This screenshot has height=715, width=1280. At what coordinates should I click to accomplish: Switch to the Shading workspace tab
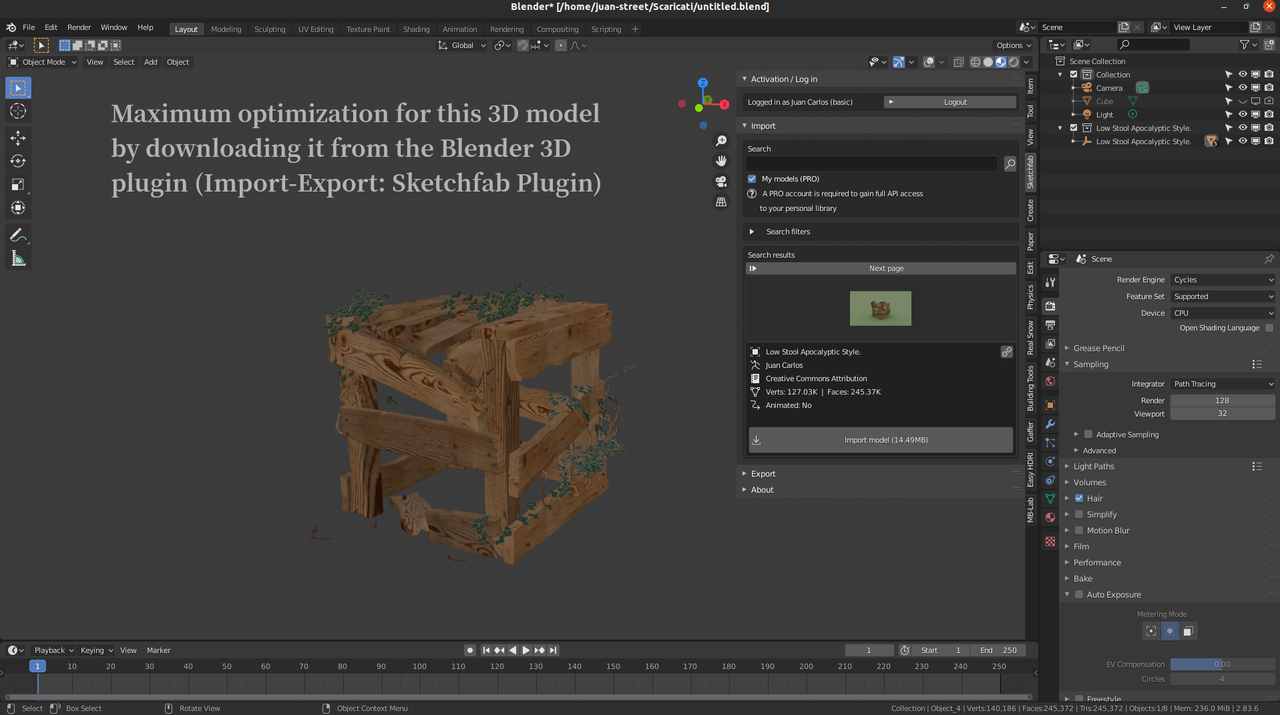tap(416, 29)
